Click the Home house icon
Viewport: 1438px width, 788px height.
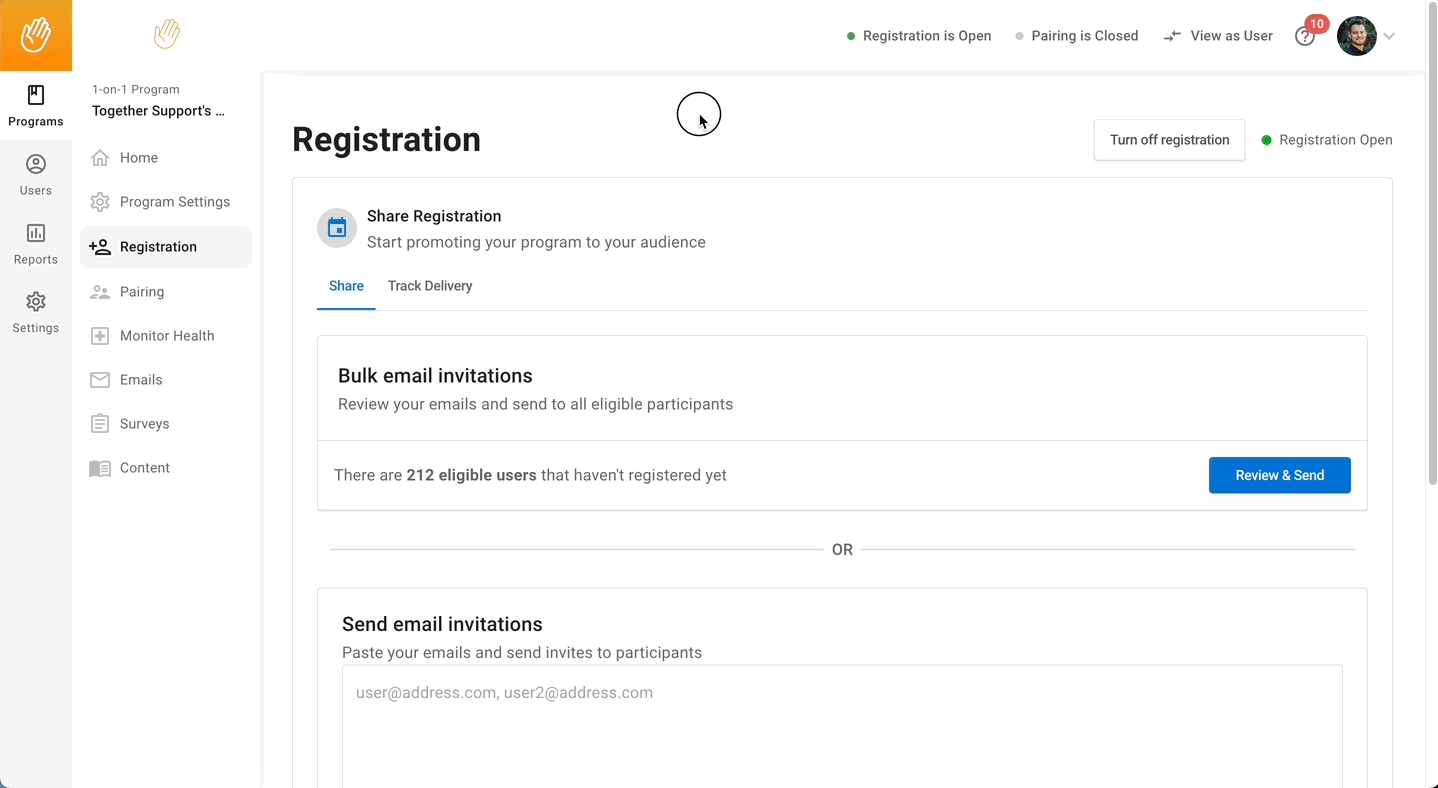tap(100, 158)
